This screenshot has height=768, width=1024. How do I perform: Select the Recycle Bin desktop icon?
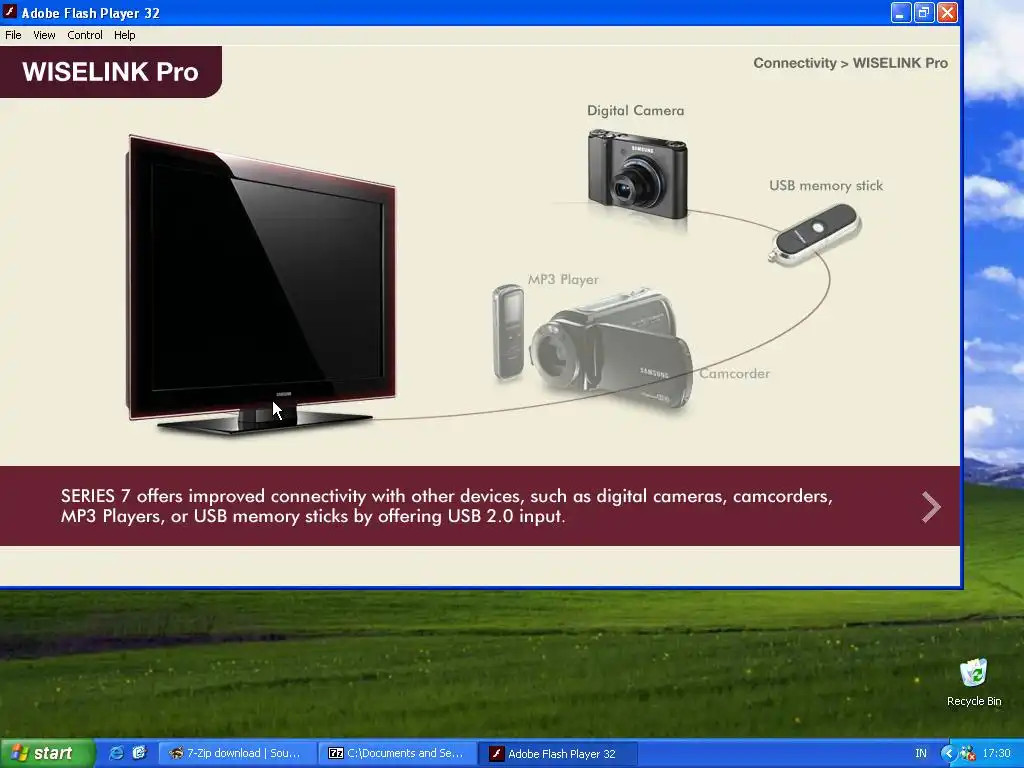coord(974,682)
